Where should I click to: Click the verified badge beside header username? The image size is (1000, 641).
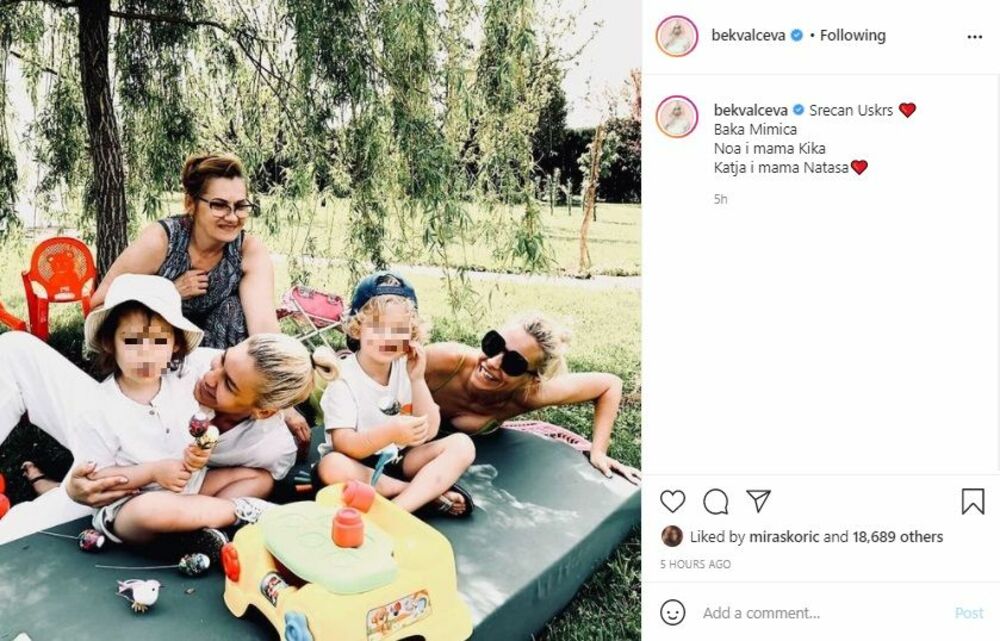(x=797, y=36)
